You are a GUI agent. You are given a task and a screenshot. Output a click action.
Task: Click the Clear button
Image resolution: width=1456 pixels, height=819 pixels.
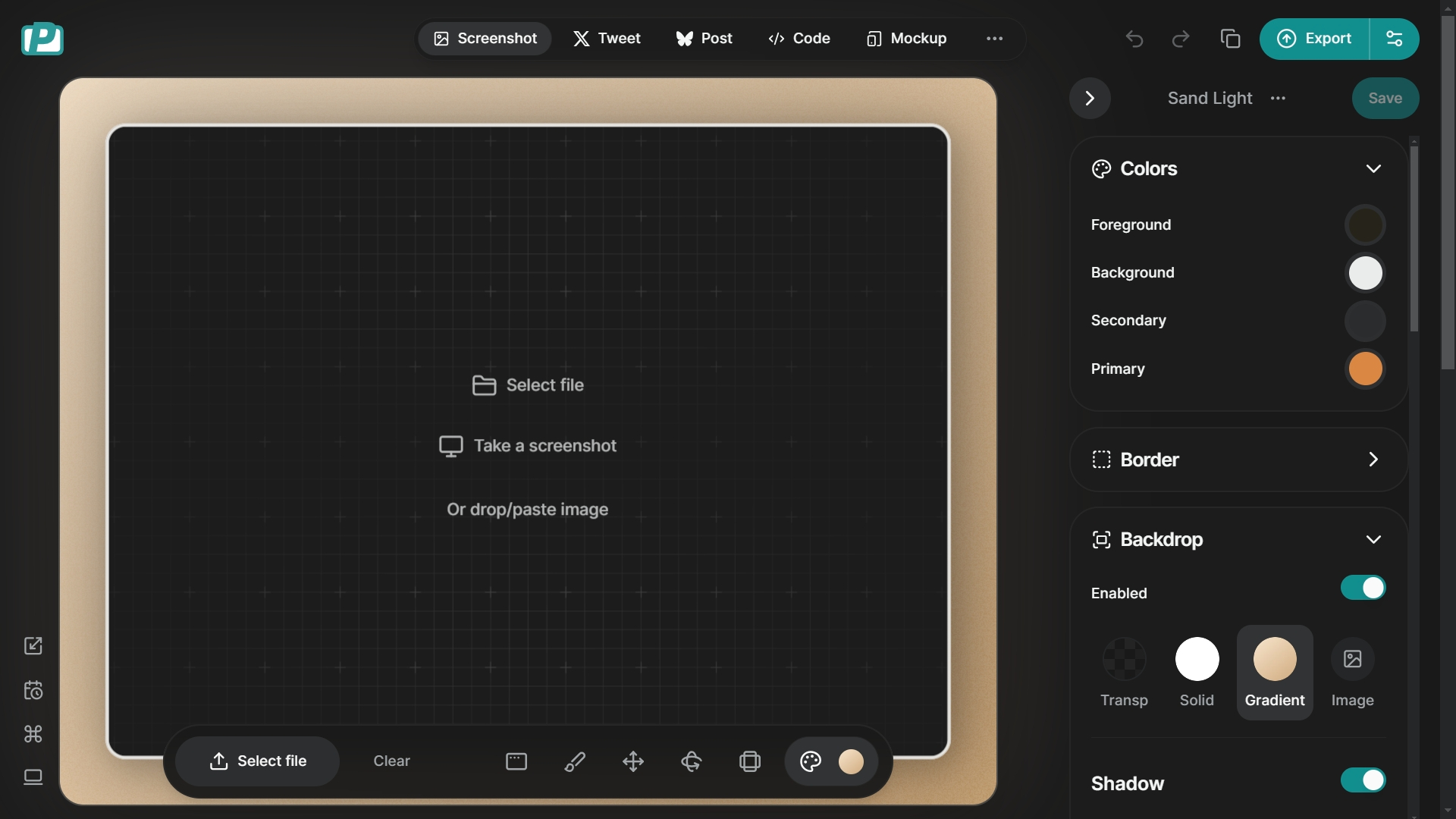pyautogui.click(x=391, y=761)
